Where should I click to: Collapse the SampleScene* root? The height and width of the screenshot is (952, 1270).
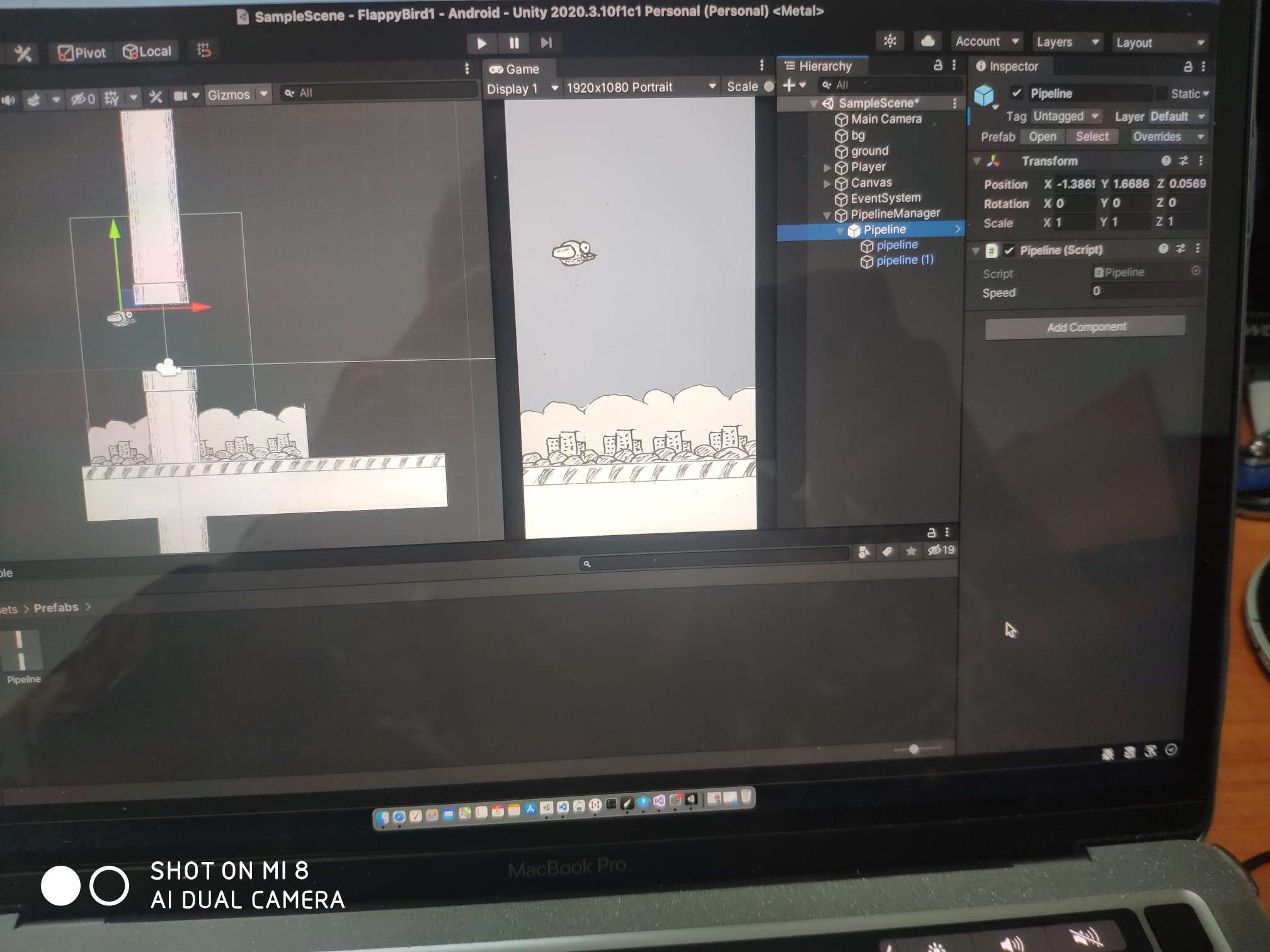813,104
